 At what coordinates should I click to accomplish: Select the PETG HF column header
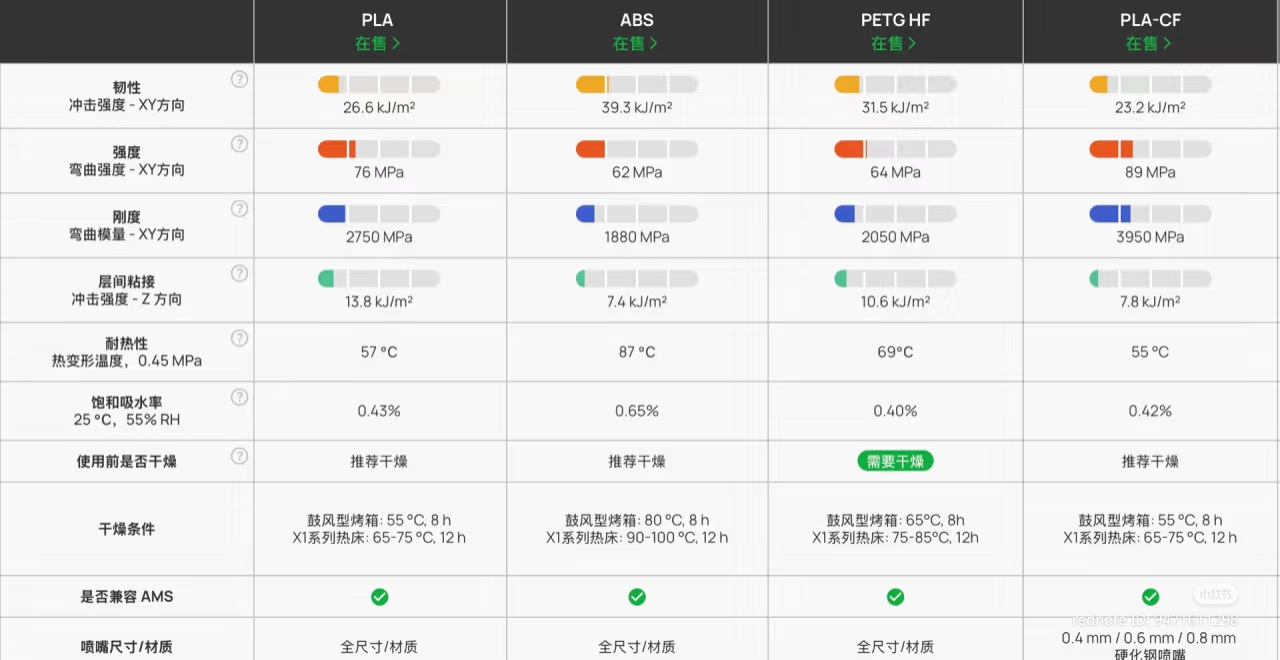pyautogui.click(x=894, y=20)
